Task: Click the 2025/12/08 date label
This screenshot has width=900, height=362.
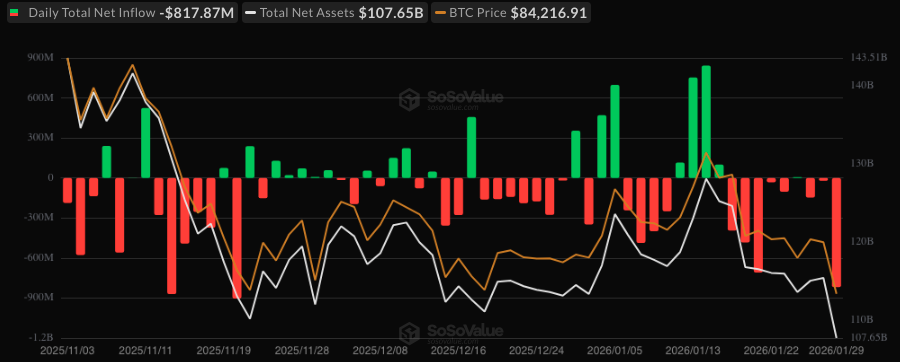Action: (x=380, y=350)
